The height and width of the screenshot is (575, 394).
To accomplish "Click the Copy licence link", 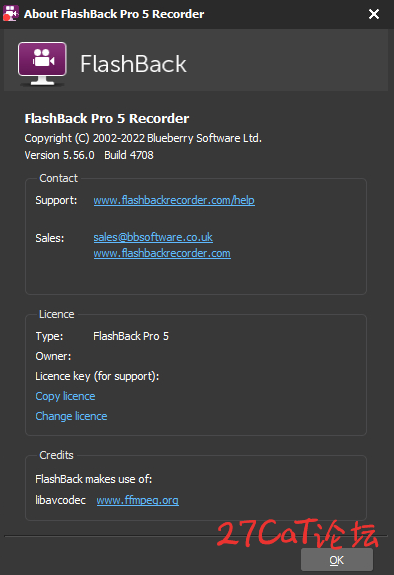I will [65, 396].
